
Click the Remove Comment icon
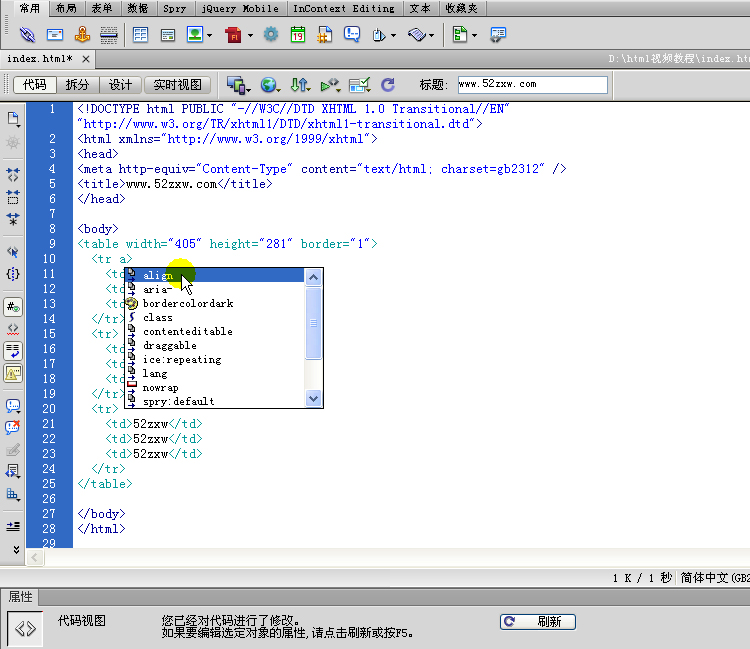(x=12, y=427)
